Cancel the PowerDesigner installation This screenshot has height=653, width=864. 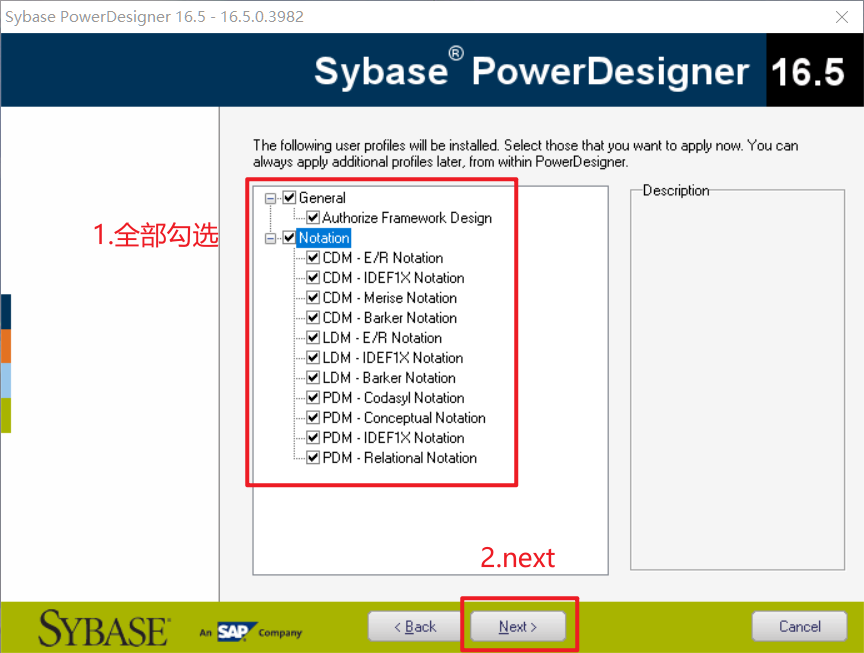(800, 627)
